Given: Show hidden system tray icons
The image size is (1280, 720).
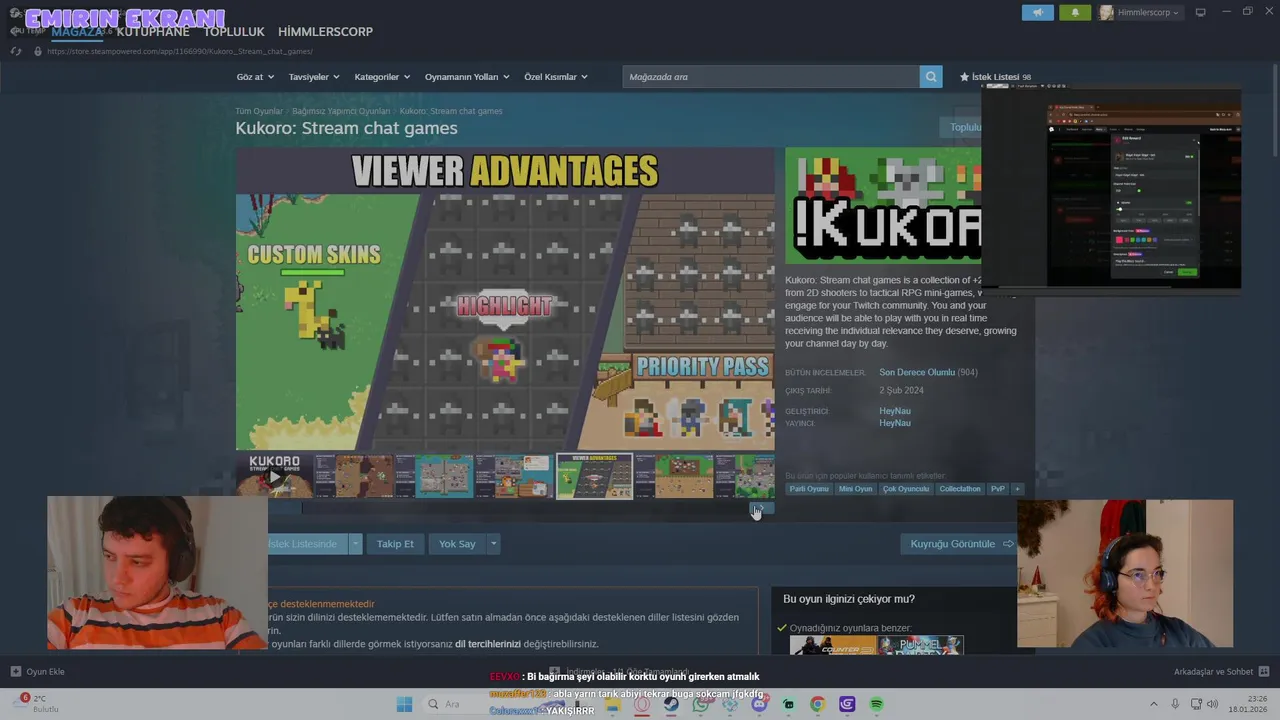Looking at the screenshot, I should pyautogui.click(x=1153, y=704).
